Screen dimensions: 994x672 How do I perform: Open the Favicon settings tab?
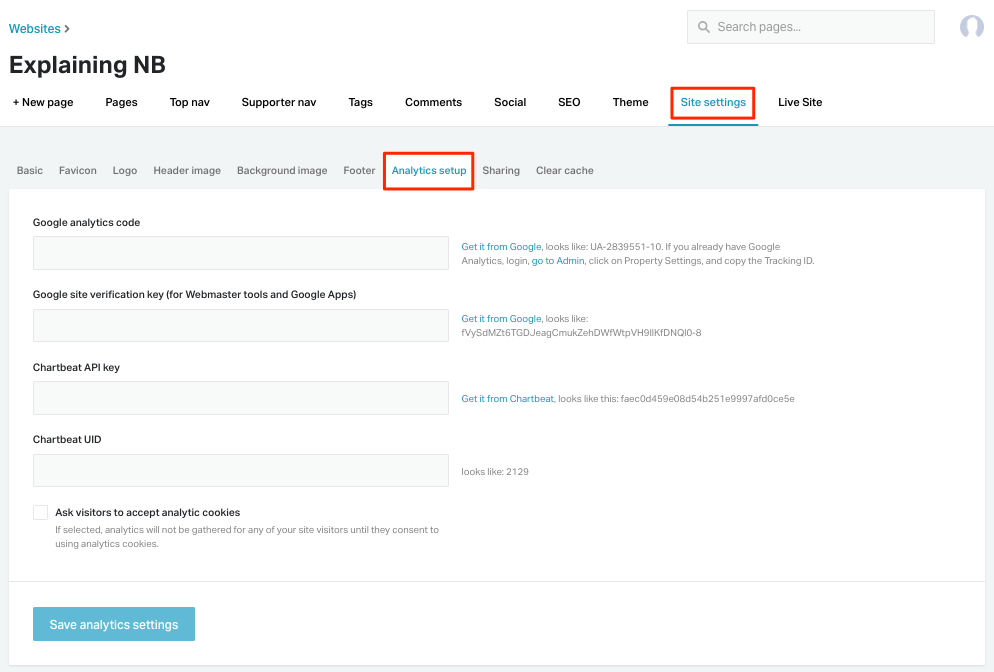(77, 170)
